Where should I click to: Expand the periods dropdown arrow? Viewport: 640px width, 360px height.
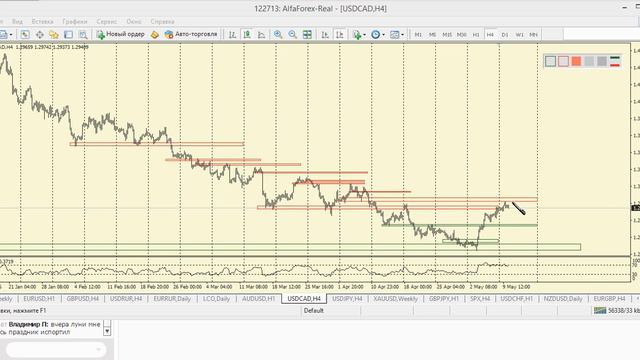click(383, 35)
